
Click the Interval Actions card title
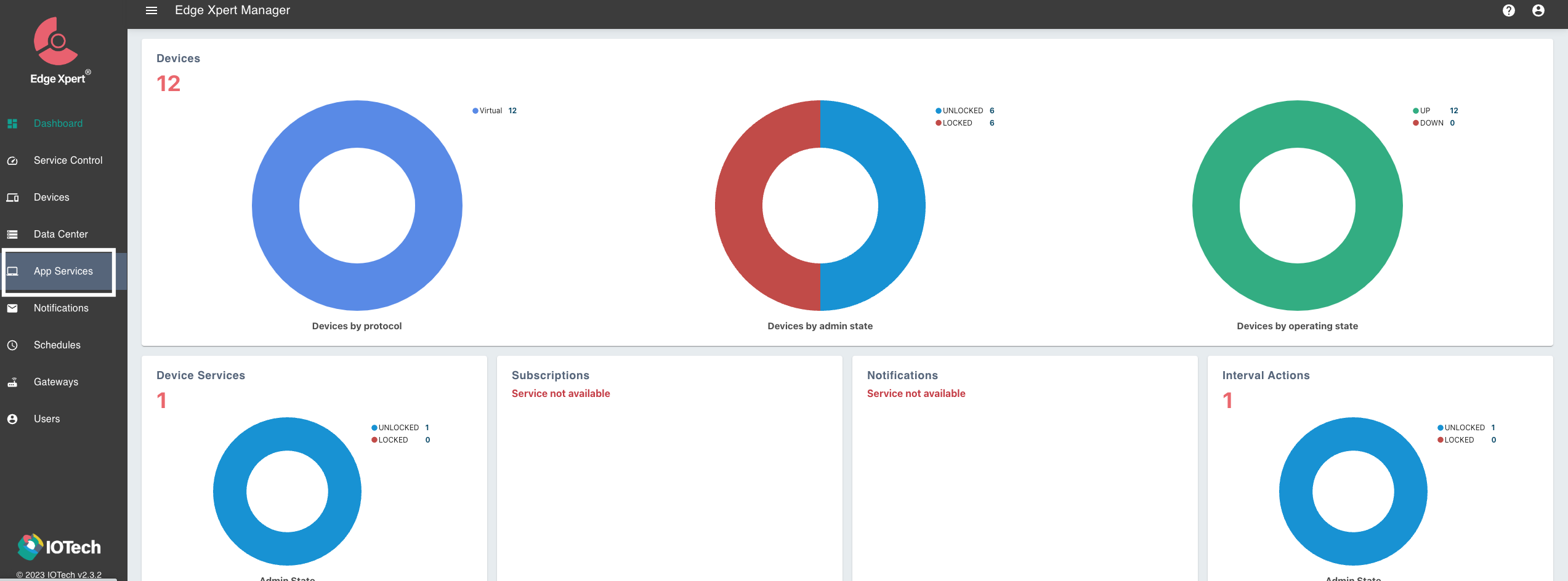click(1266, 375)
